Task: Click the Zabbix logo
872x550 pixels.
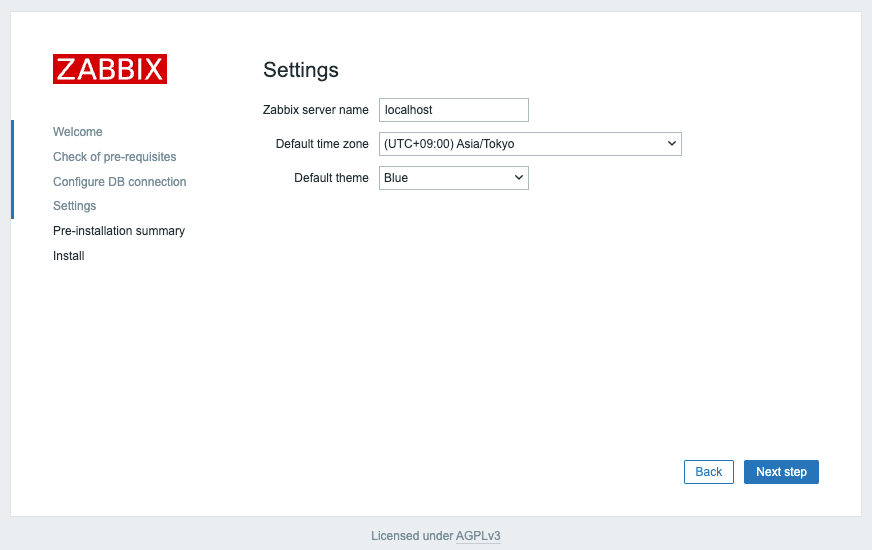Action: point(110,69)
